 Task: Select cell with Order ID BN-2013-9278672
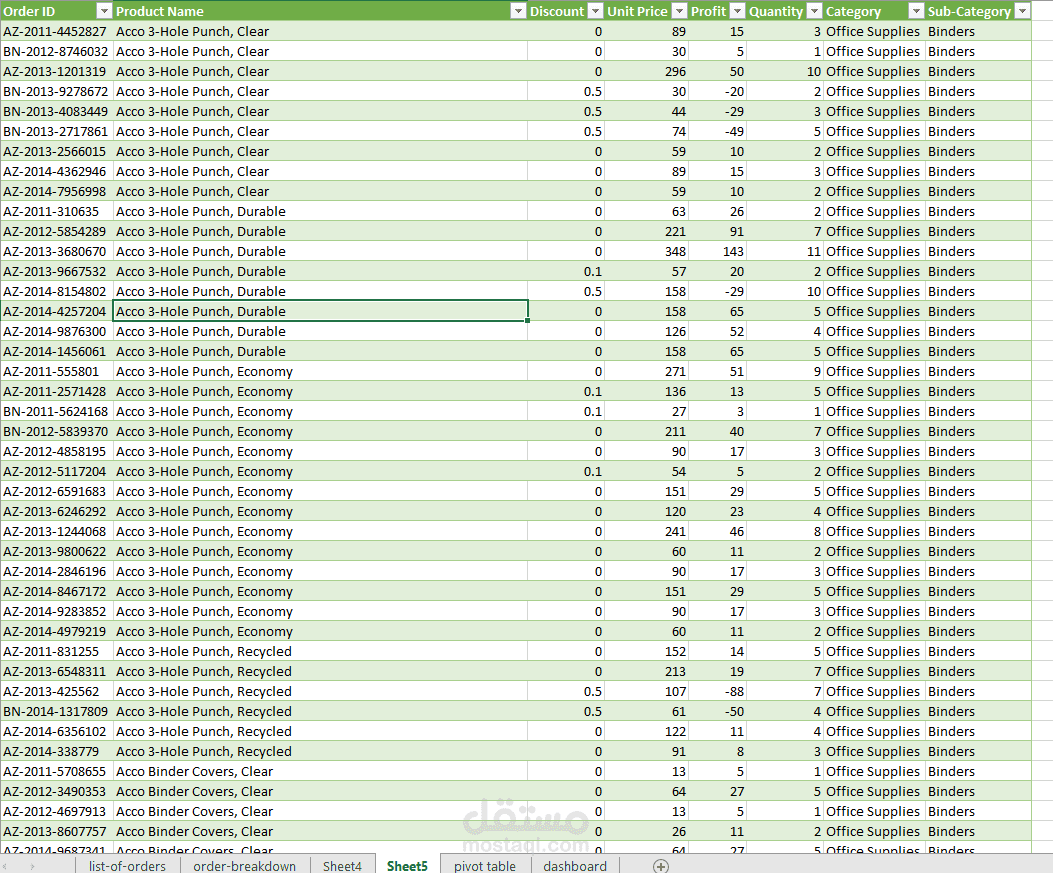click(x=56, y=91)
